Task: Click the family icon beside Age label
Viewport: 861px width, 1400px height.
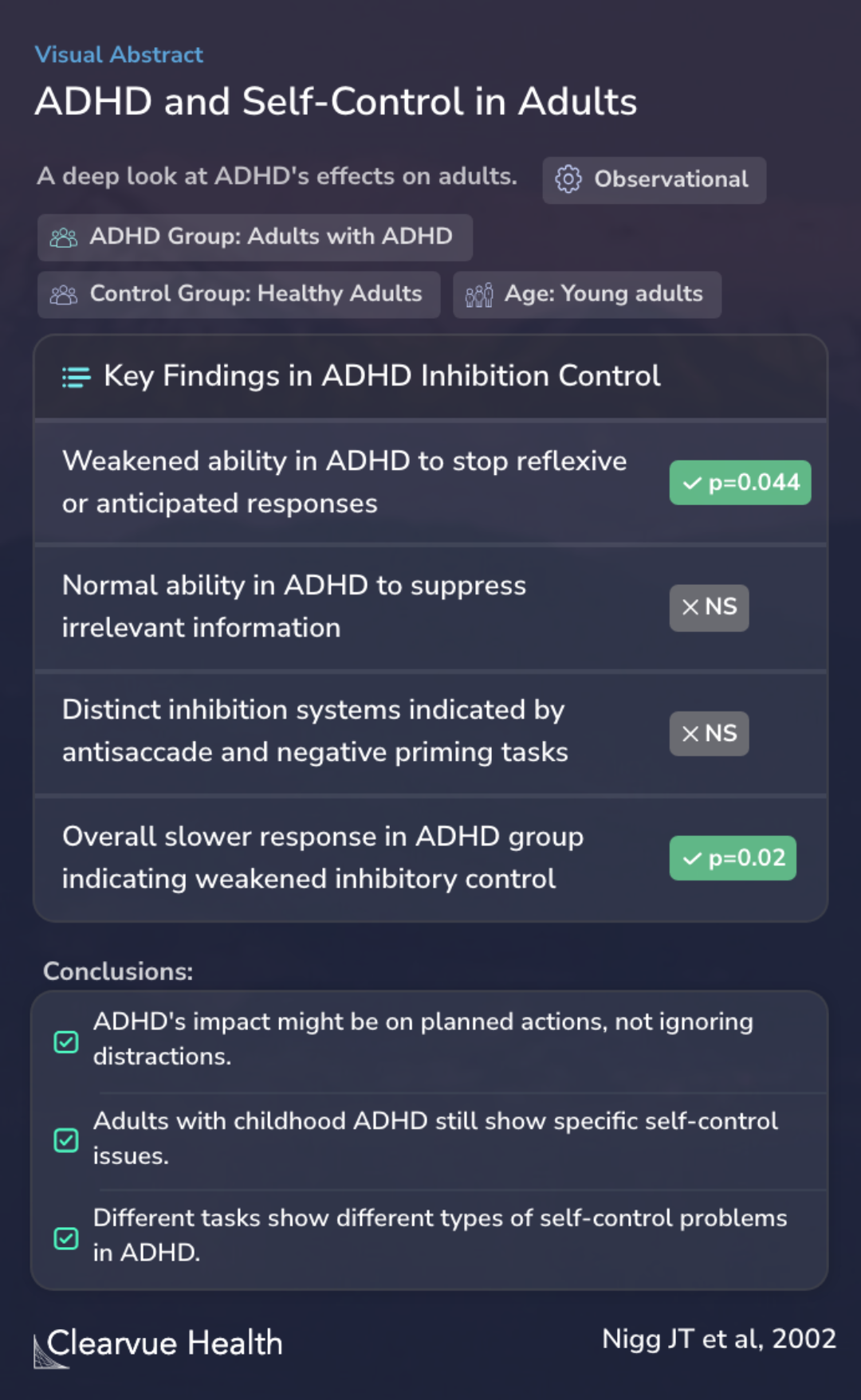Action: tap(479, 295)
